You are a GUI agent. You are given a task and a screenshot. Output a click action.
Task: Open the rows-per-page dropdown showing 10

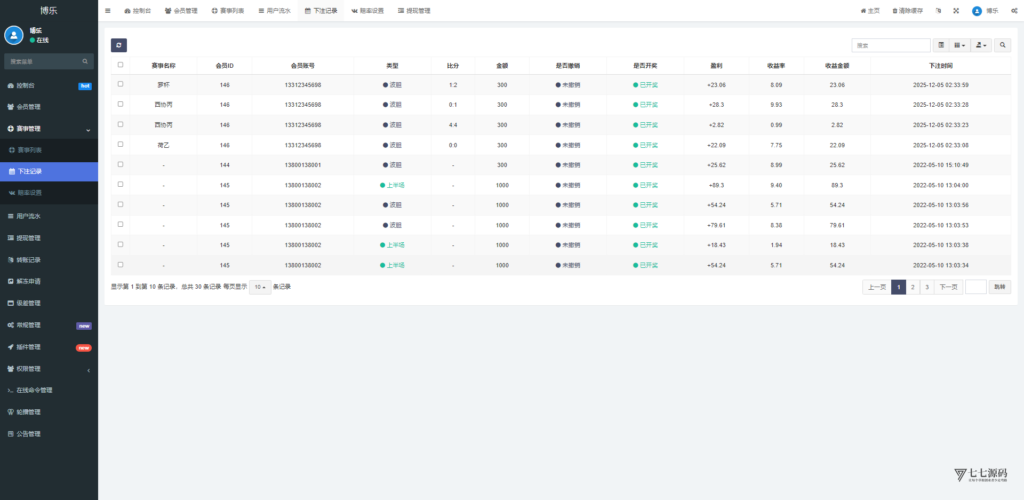pos(259,287)
